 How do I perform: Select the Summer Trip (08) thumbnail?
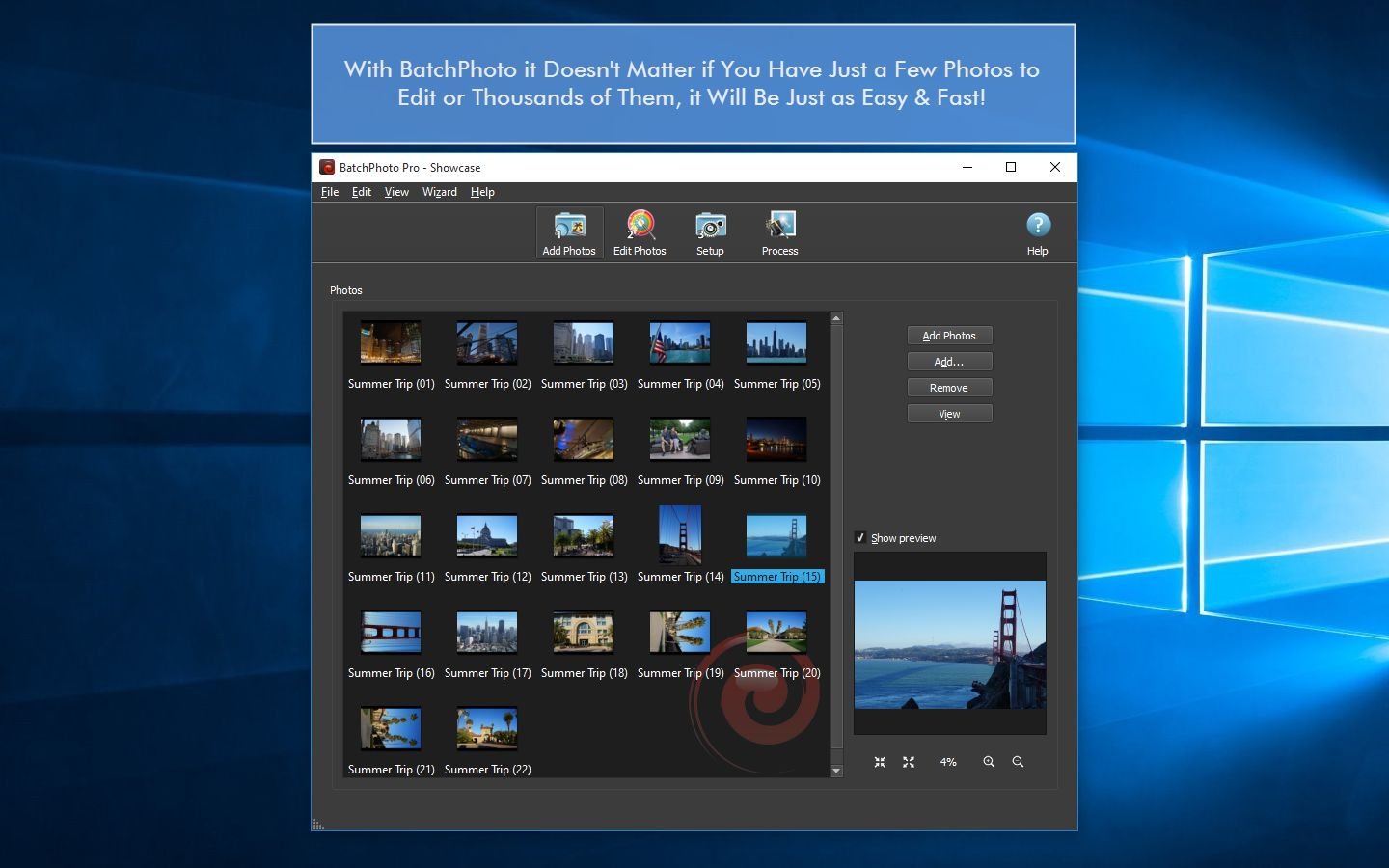click(584, 439)
